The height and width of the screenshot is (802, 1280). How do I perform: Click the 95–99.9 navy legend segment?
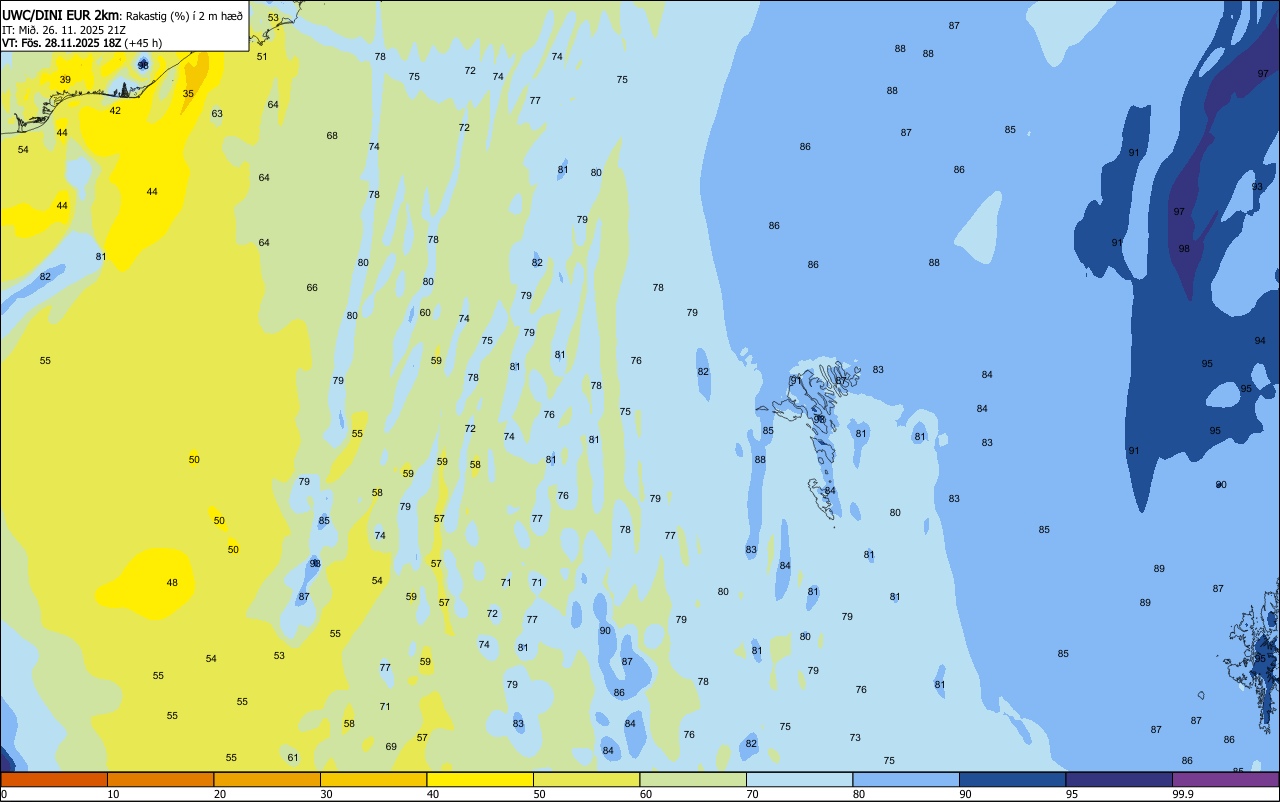1119,779
